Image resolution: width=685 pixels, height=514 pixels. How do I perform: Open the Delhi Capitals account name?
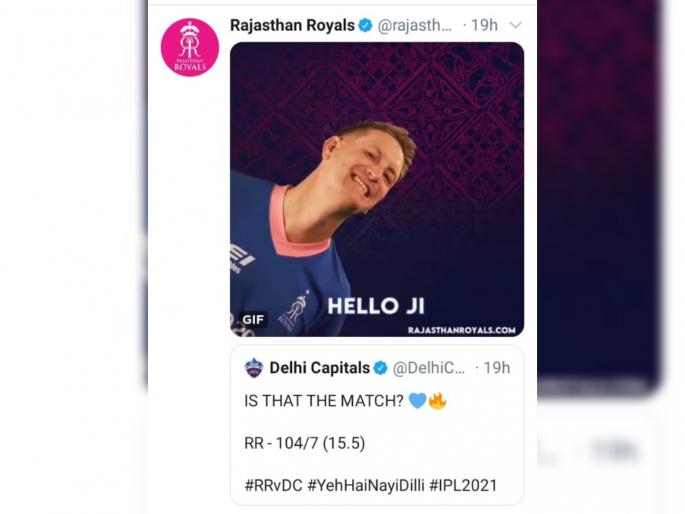(319, 368)
